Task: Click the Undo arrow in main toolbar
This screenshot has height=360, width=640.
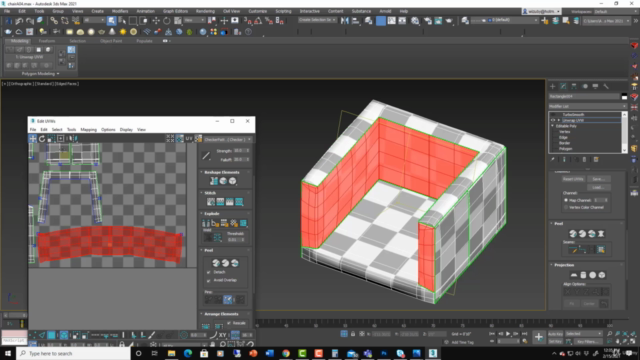Action: [x=19, y=20]
